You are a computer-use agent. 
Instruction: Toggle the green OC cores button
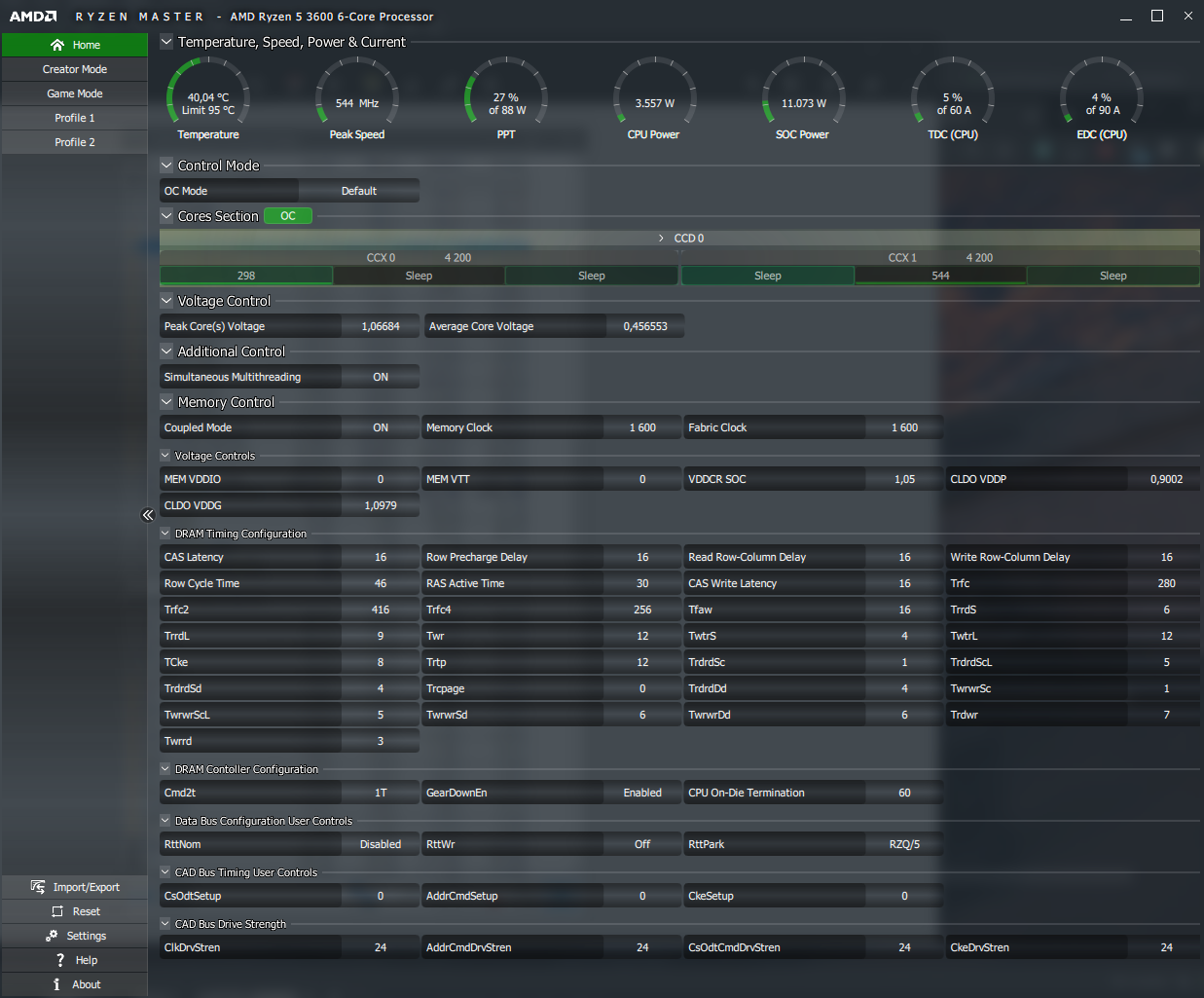pyautogui.click(x=288, y=216)
